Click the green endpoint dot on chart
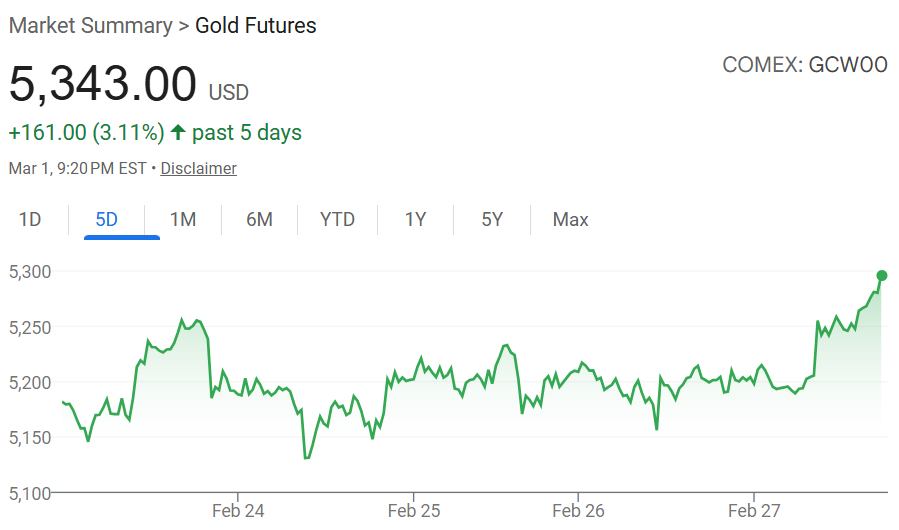Image resolution: width=899 pixels, height=530 pixels. (881, 275)
